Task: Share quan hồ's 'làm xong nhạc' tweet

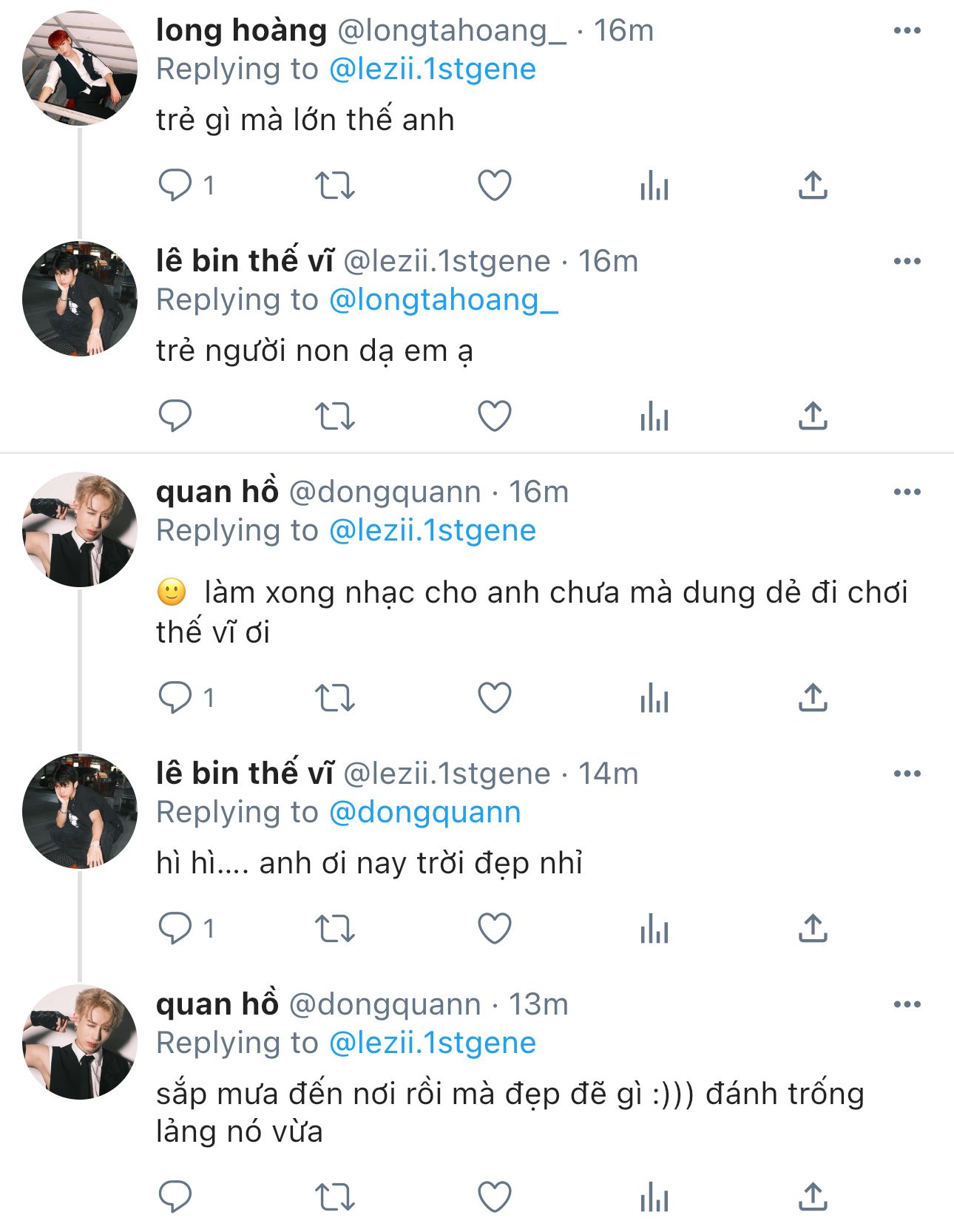Action: (813, 697)
